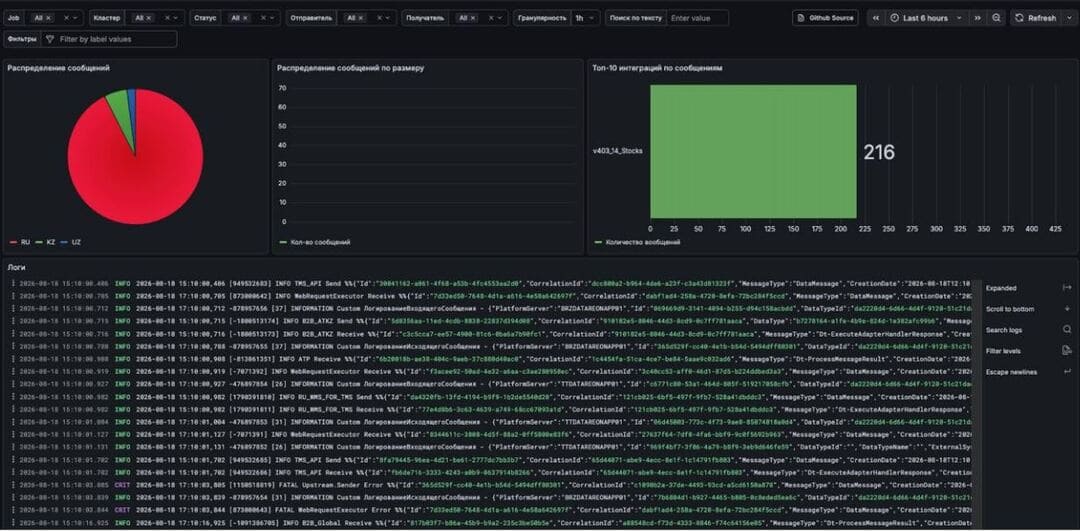The width and height of the screenshot is (1080, 531).
Task: Open menu of Upstream.Sender Error log row
Action: [13, 485]
